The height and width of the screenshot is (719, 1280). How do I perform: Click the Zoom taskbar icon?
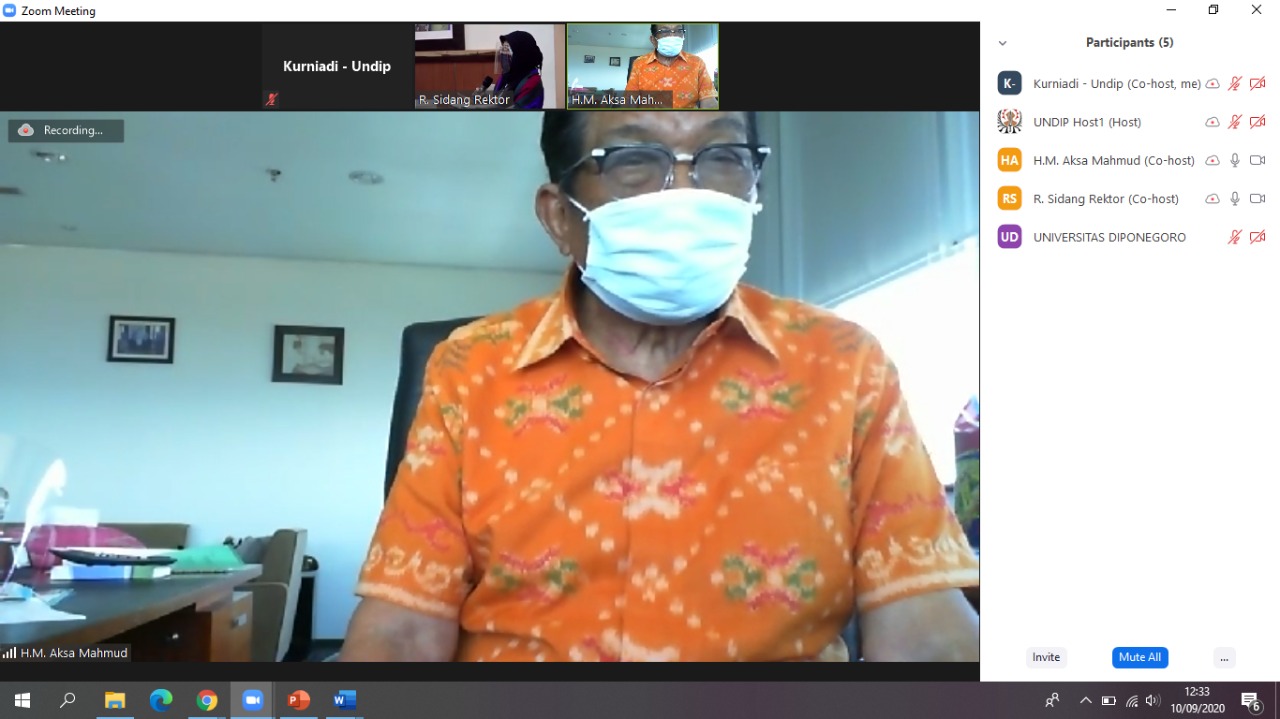[253, 700]
